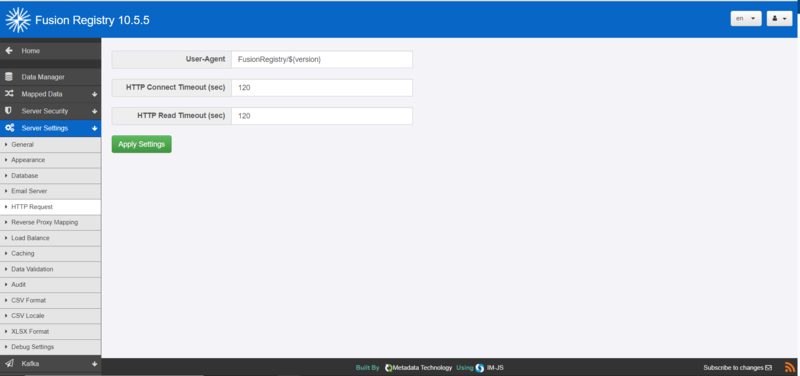Expand the Kafka menu arrow
This screenshot has width=800, height=376.
(x=94, y=364)
